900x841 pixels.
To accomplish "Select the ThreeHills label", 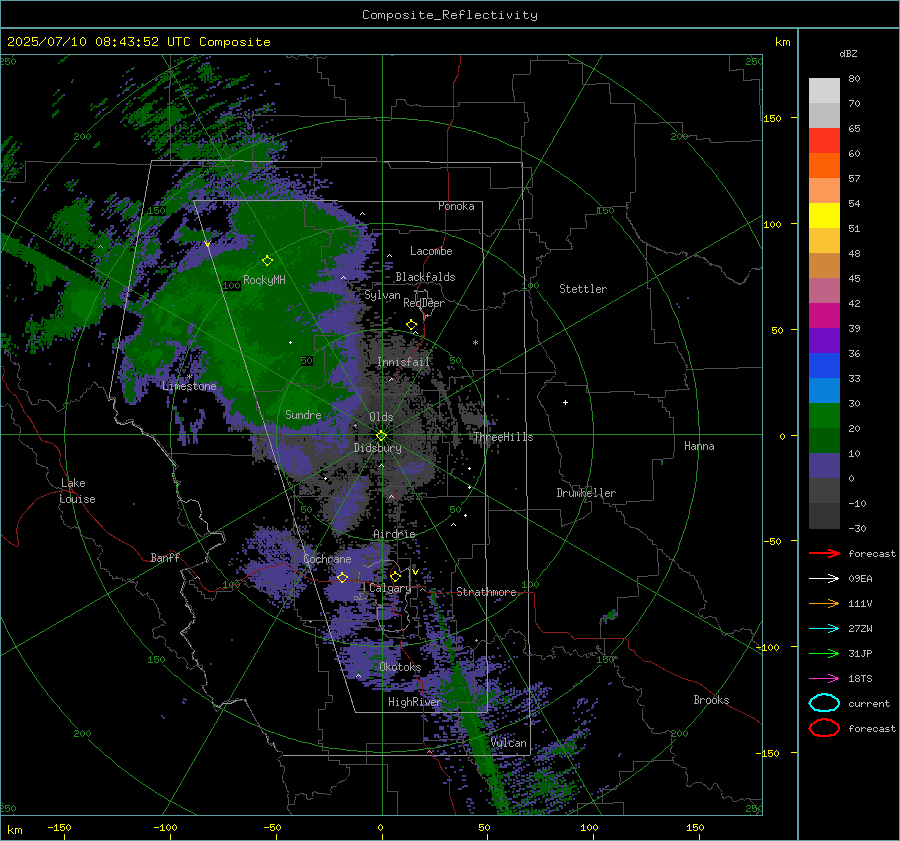I will point(503,437).
